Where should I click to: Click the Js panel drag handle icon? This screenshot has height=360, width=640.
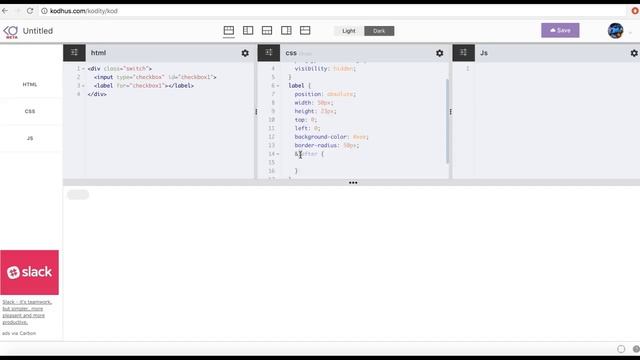pyautogui.click(x=464, y=53)
